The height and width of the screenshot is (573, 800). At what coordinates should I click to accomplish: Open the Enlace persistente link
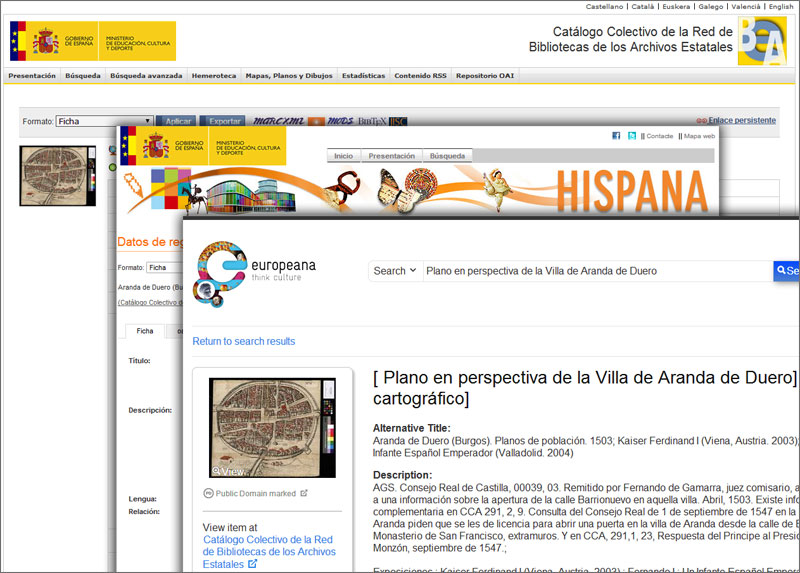[742, 120]
